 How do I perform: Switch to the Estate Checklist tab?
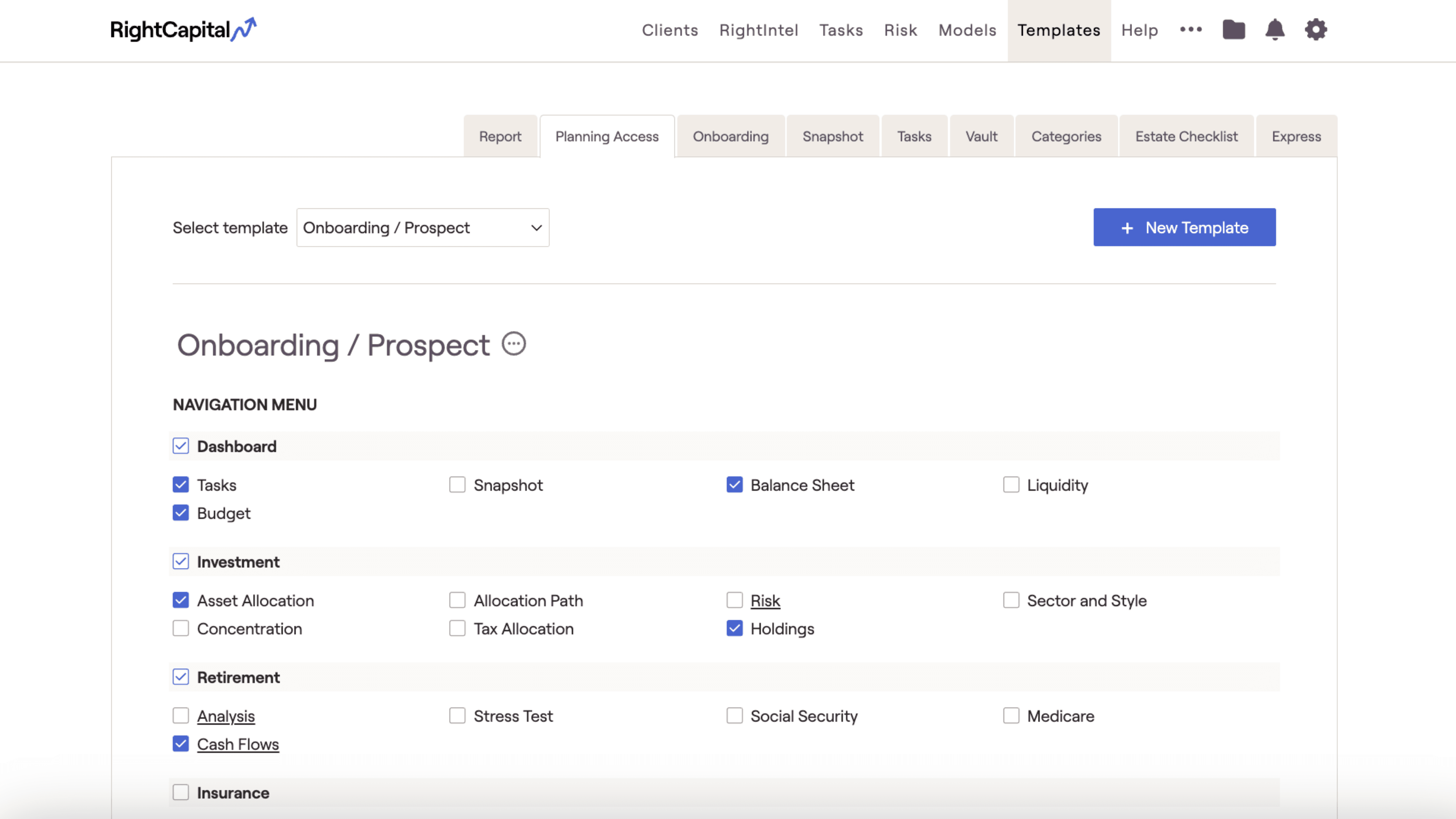click(x=1186, y=136)
